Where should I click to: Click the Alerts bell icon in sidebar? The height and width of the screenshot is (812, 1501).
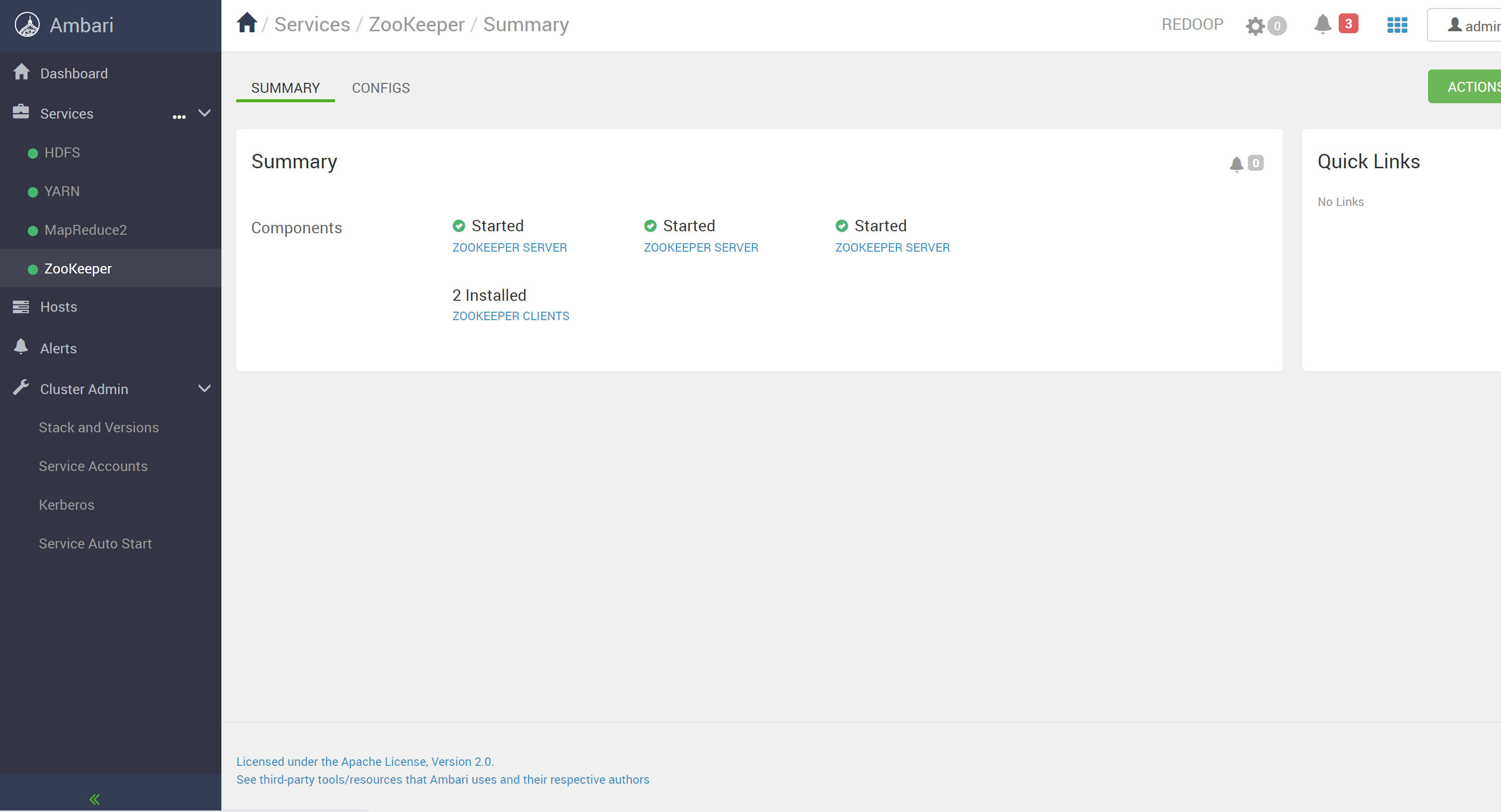[x=21, y=346]
